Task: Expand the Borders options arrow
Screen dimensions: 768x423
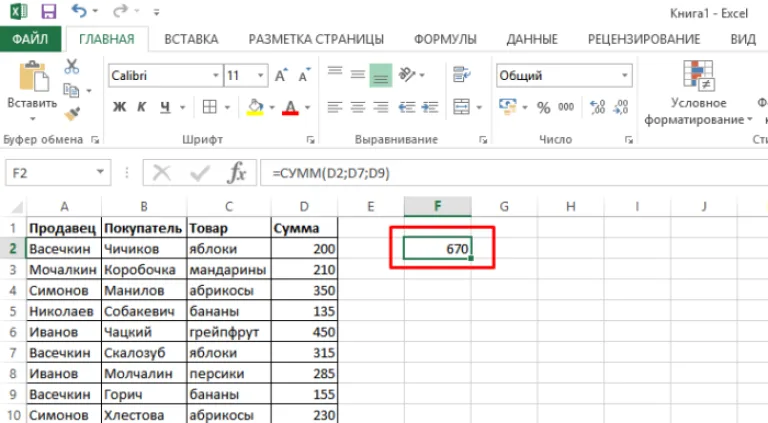Action: click(x=227, y=107)
